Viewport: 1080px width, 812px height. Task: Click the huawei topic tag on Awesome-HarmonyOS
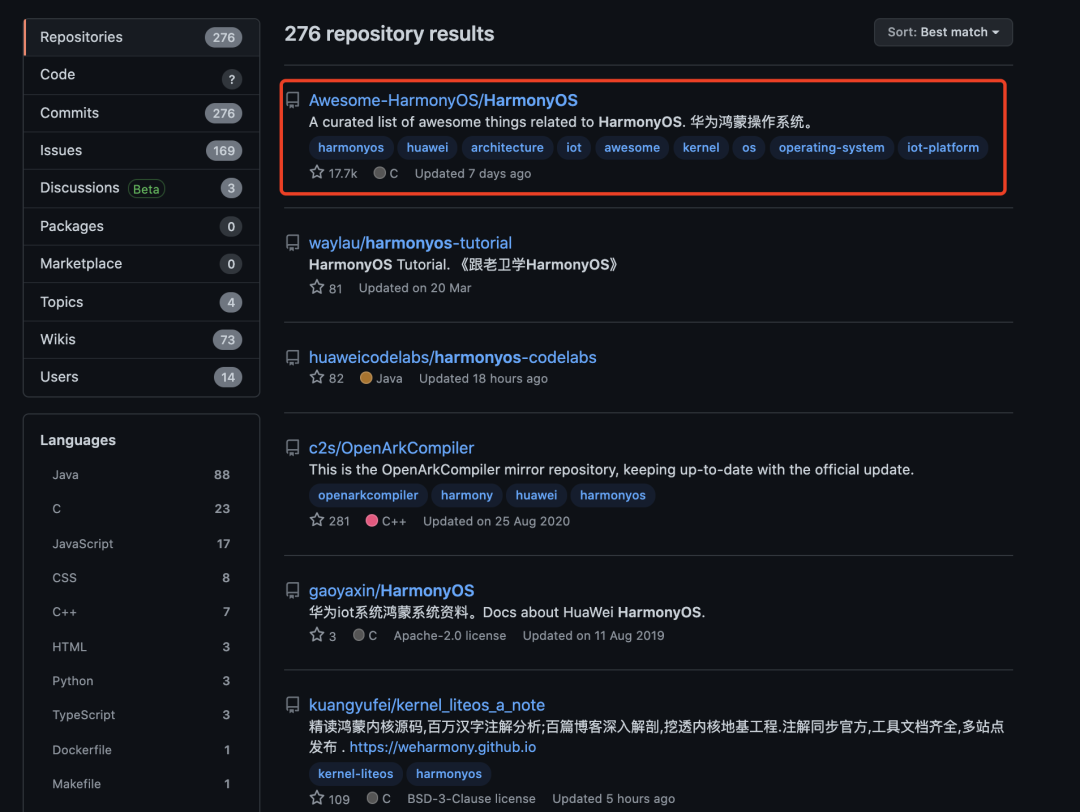pos(427,147)
